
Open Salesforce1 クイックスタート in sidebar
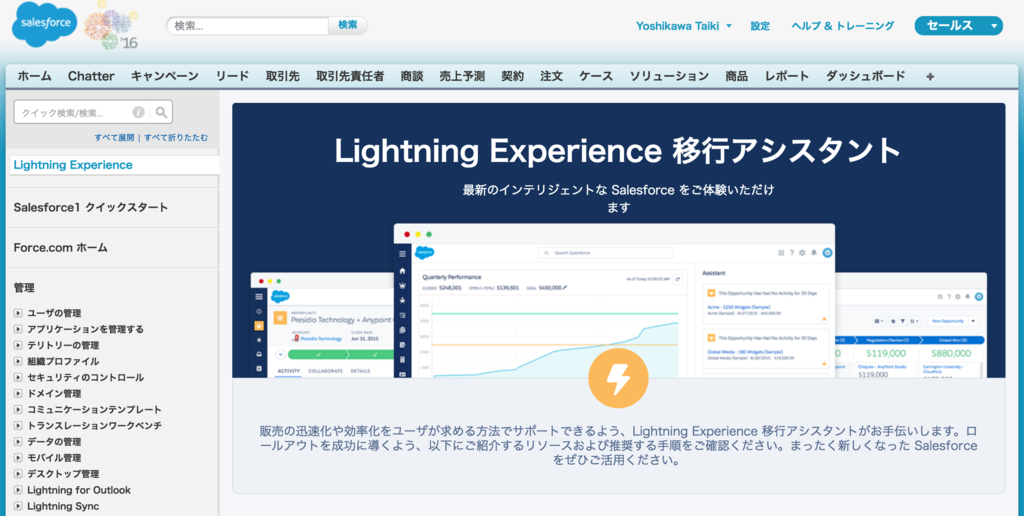[x=91, y=208]
